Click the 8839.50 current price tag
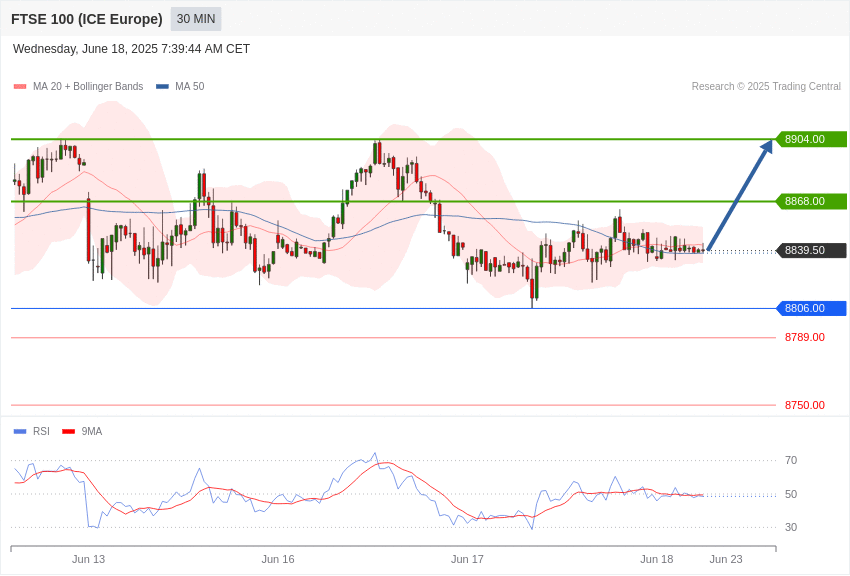The height and width of the screenshot is (576, 850). pyautogui.click(x=812, y=250)
